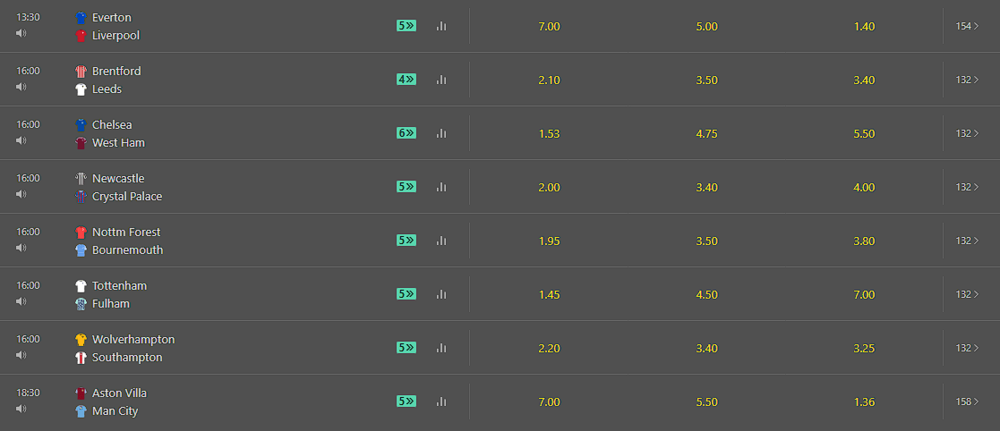Image resolution: width=1000 pixels, height=431 pixels.
Task: Expand 132 markets for Brentford v Leeds
Action: coord(967,80)
